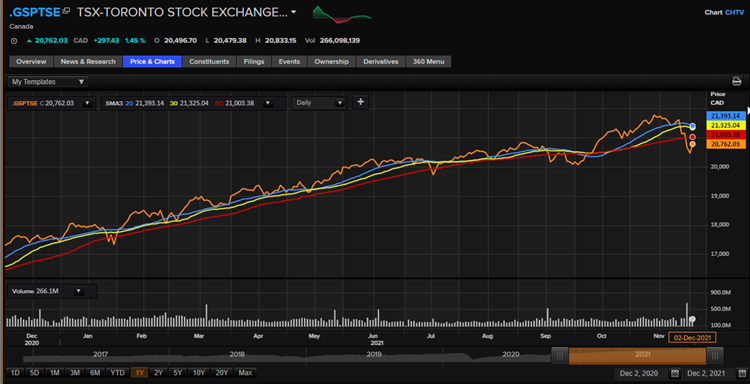Screen dimensions: 750x384
Task: Open the 360 Menu tab
Action: pos(428,62)
